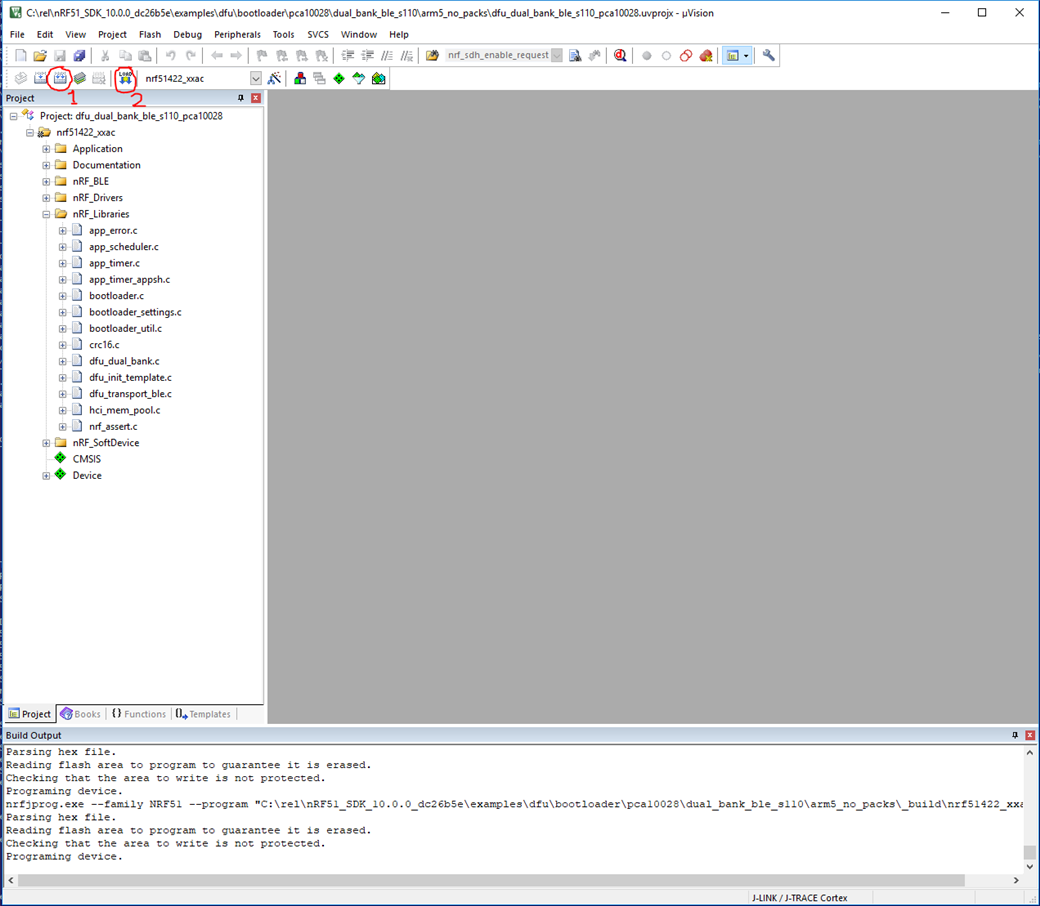The width and height of the screenshot is (1040, 906).
Task: Click the Find (document search) icon
Action: (x=575, y=56)
